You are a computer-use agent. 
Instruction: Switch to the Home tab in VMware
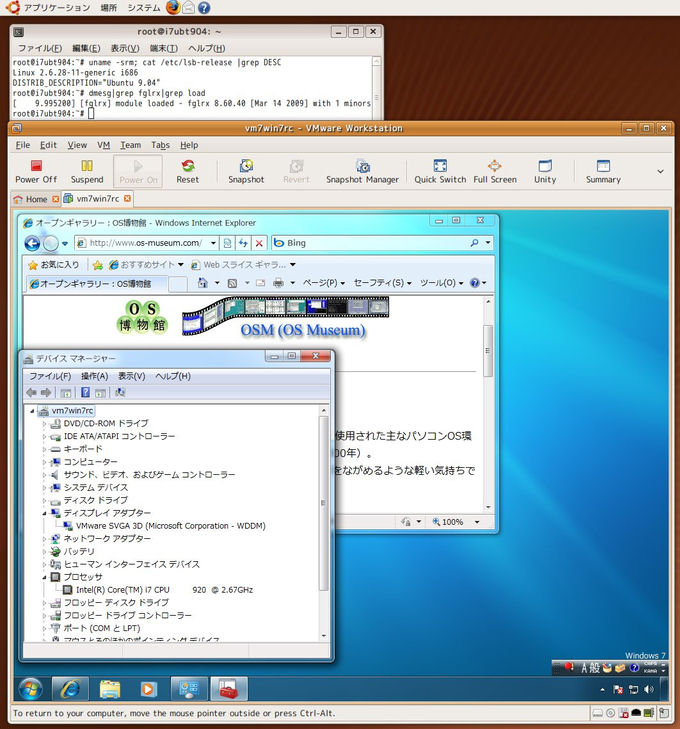click(36, 199)
